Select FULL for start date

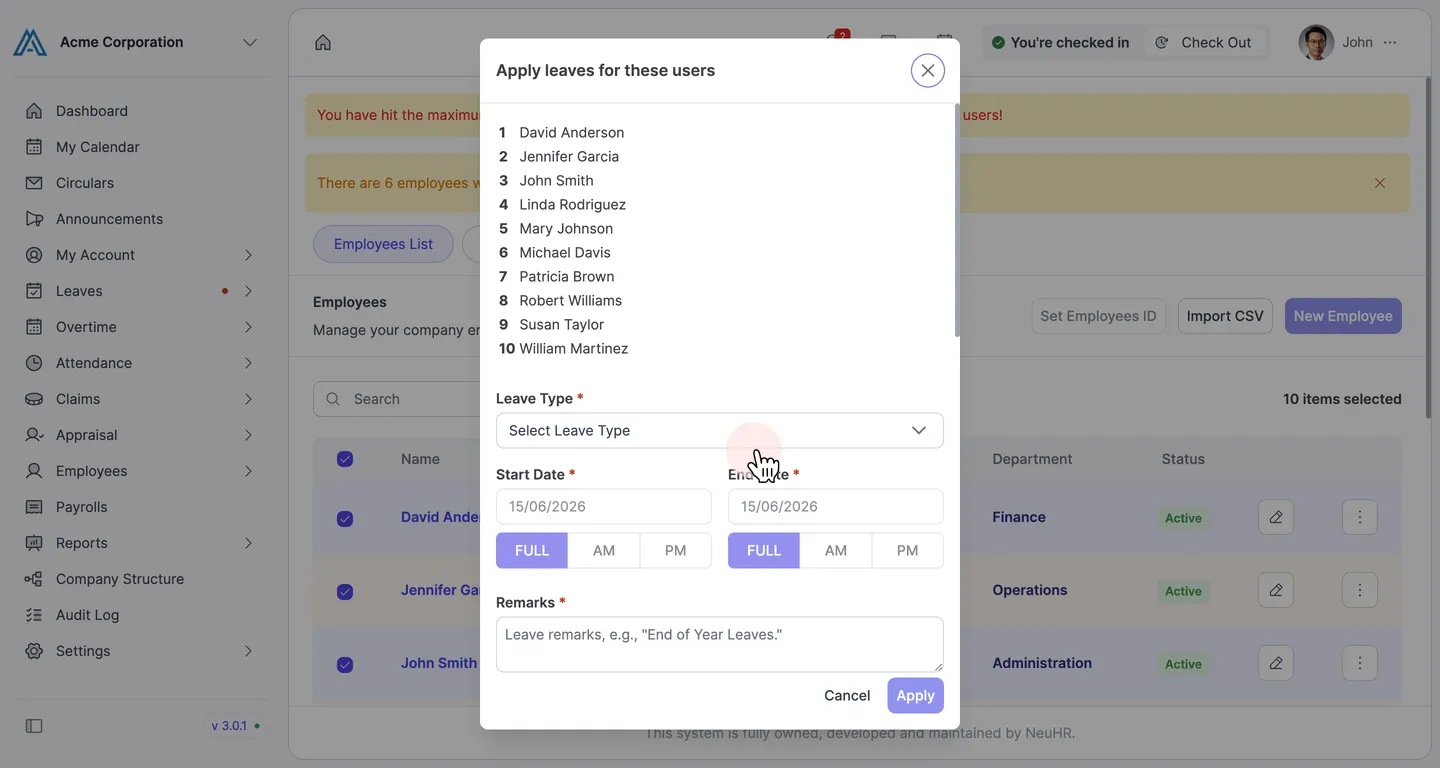tap(532, 551)
